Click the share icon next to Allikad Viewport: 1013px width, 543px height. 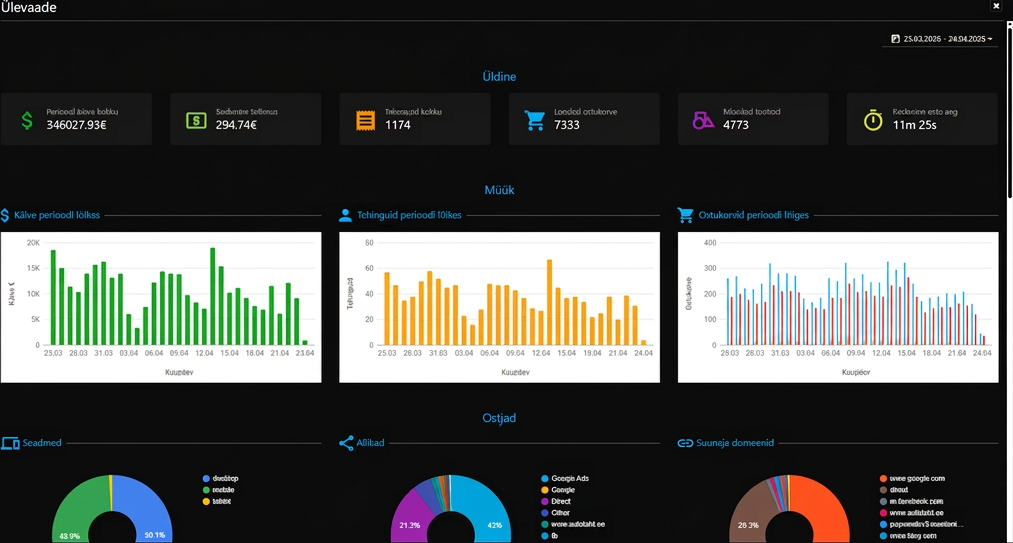pyautogui.click(x=346, y=443)
